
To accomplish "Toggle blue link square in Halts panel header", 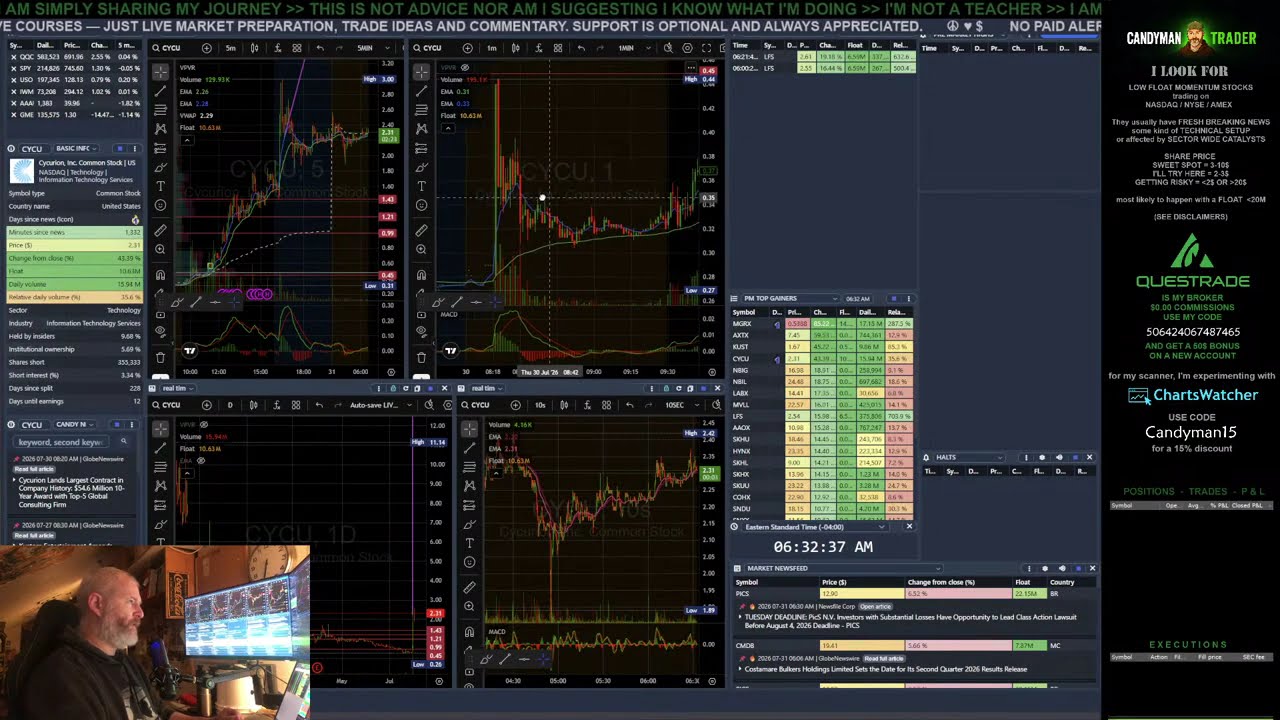I will click(x=1076, y=457).
